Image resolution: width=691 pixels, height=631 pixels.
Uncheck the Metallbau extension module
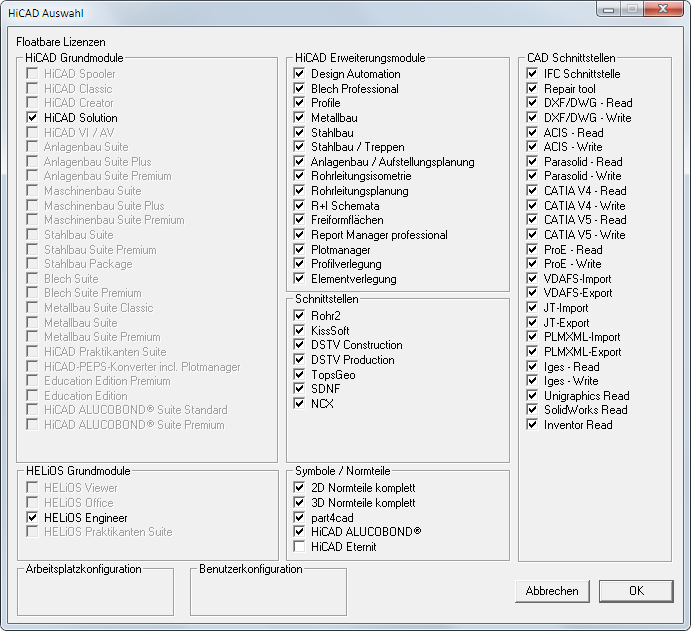(x=299, y=118)
